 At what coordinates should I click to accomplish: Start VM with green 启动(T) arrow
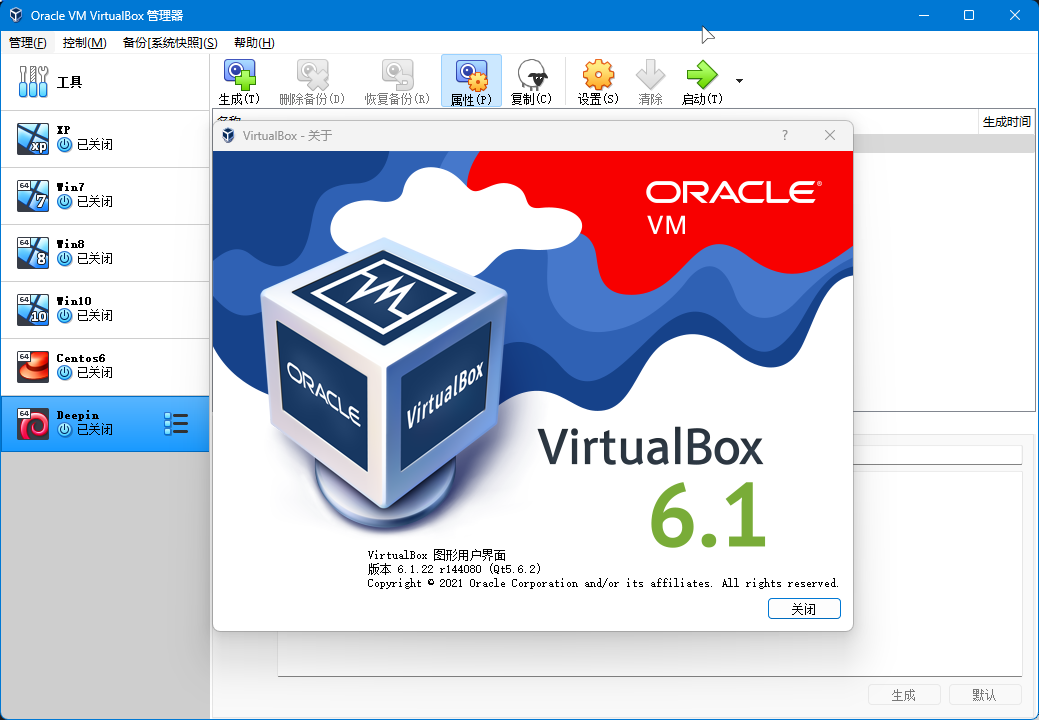(x=702, y=74)
